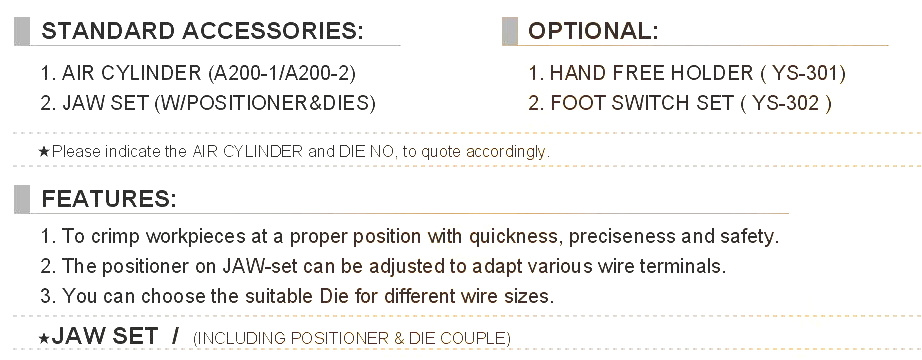Select FOOT SWITCH SET (YS-302) option

pyautogui.click(x=680, y=103)
